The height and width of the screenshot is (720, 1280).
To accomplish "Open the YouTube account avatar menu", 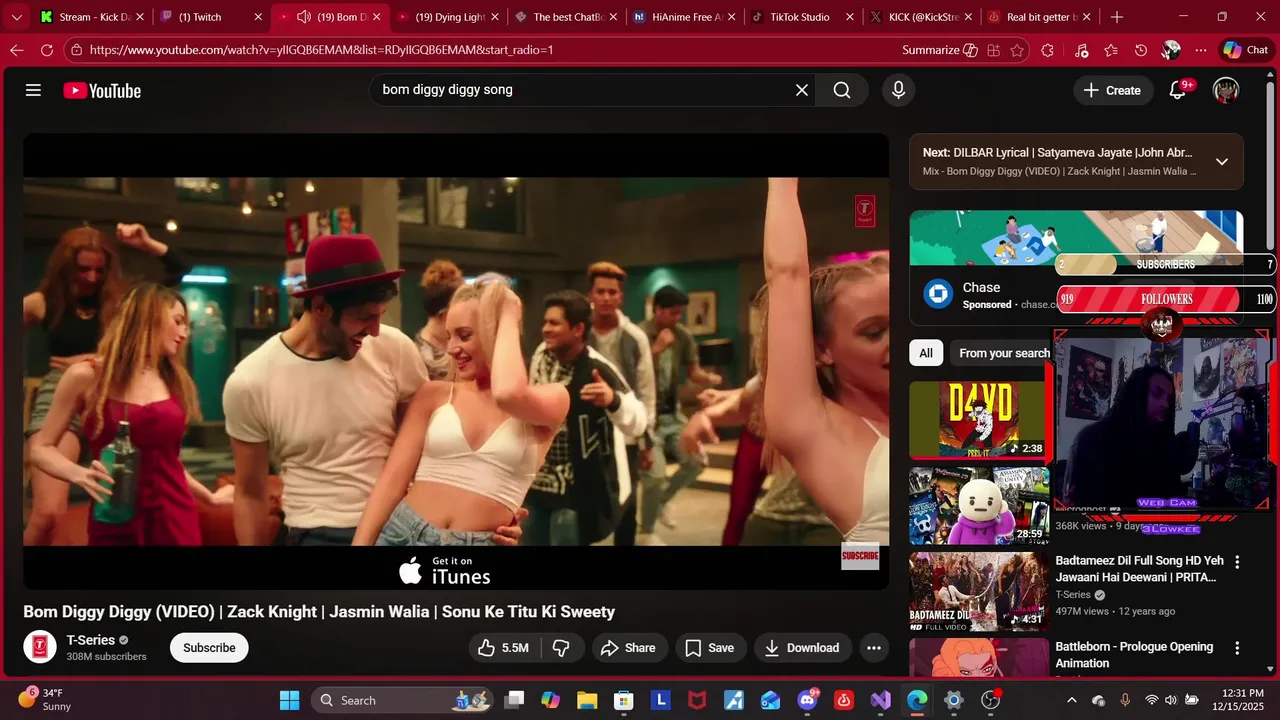I will click(x=1226, y=90).
